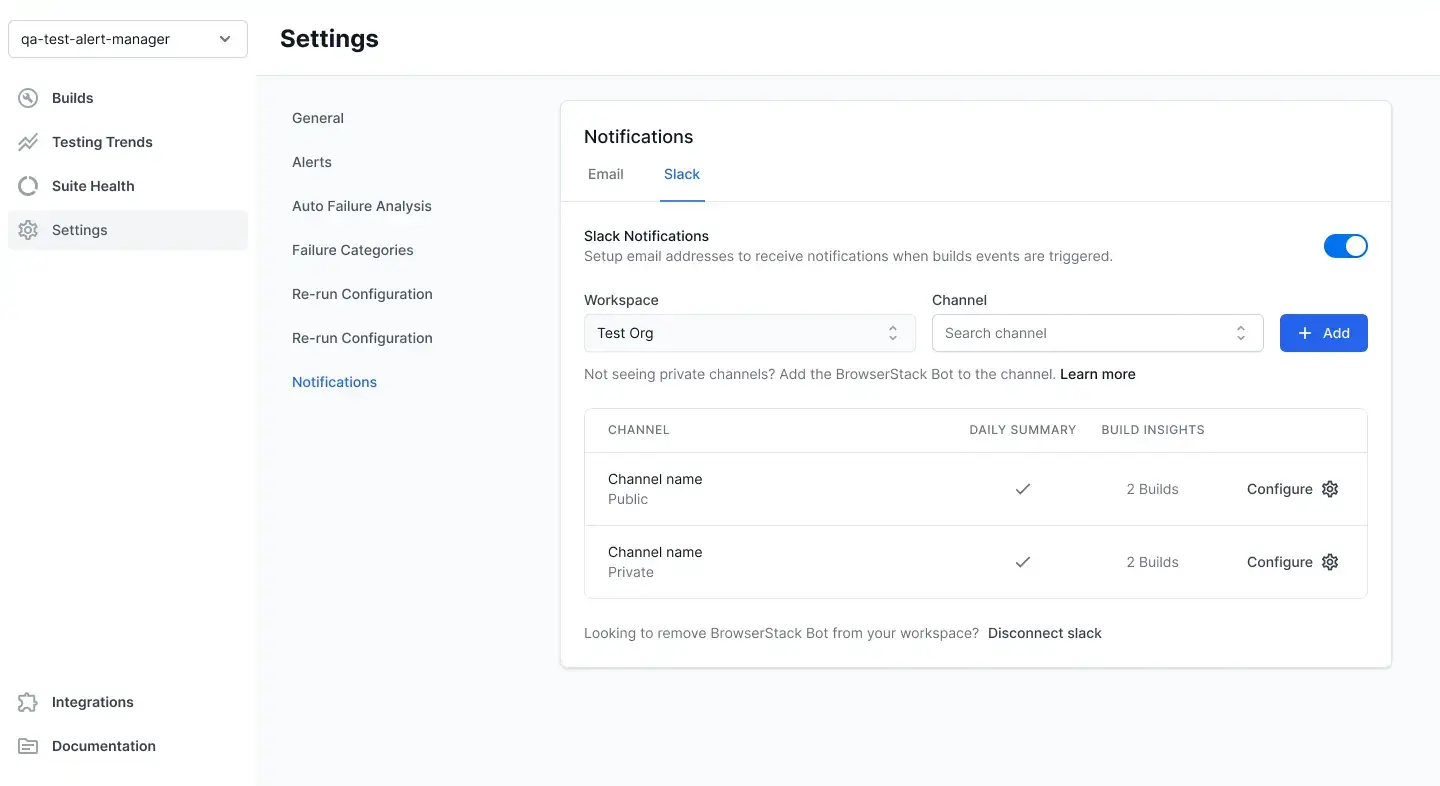Expand the Test Org workspace dropdown
The width and height of the screenshot is (1440, 786).
[x=749, y=333]
